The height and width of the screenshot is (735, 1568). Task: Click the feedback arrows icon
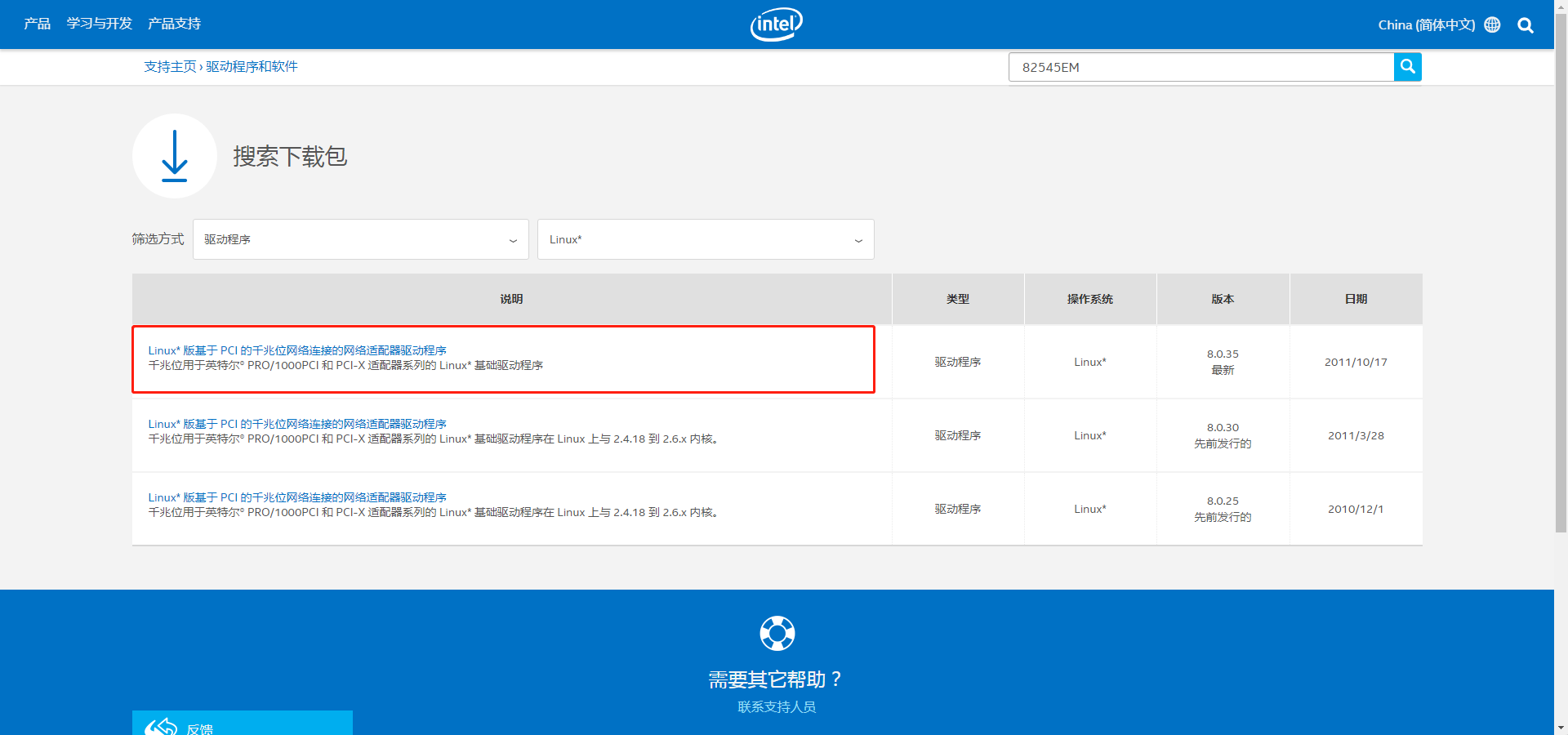(x=161, y=727)
